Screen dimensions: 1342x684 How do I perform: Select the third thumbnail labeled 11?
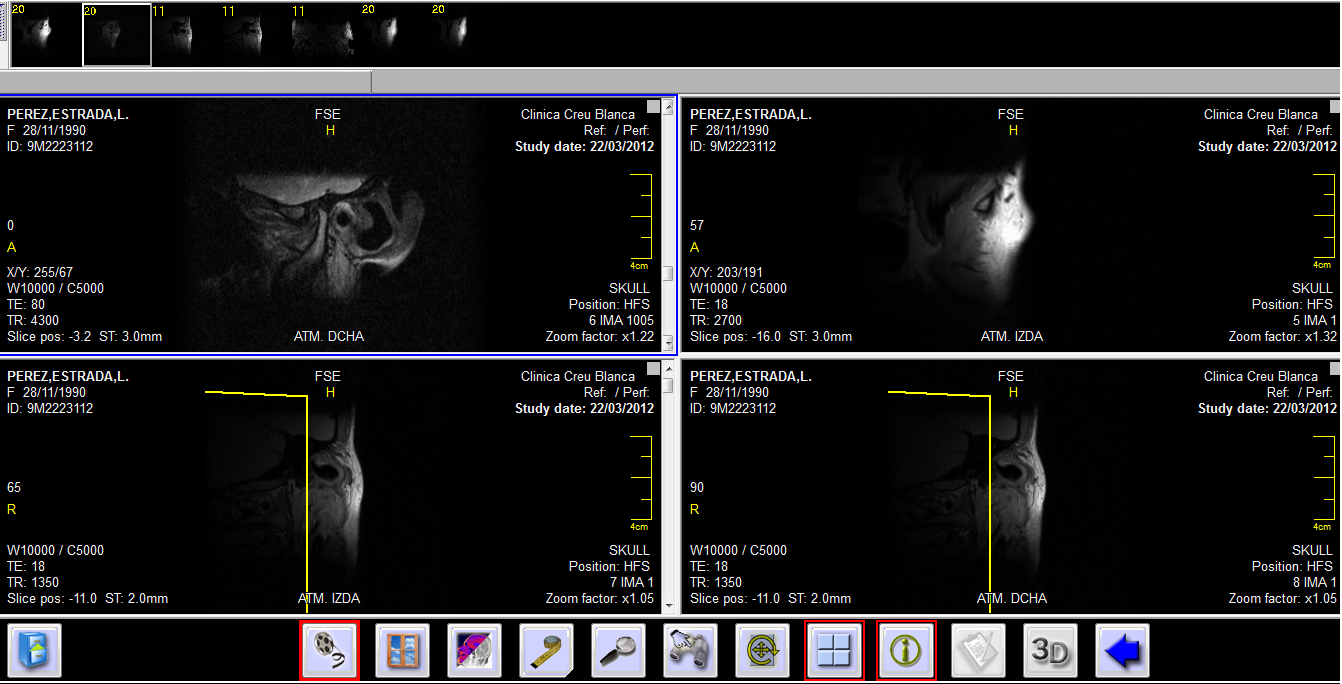(185, 33)
